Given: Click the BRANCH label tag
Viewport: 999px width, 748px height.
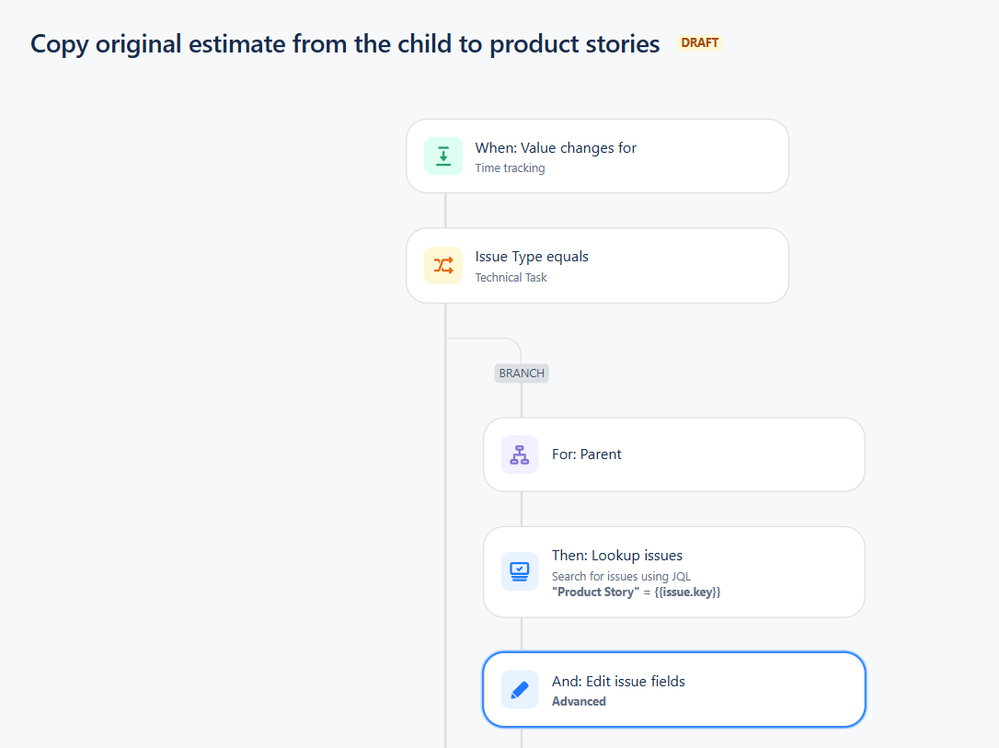Looking at the screenshot, I should (522, 373).
